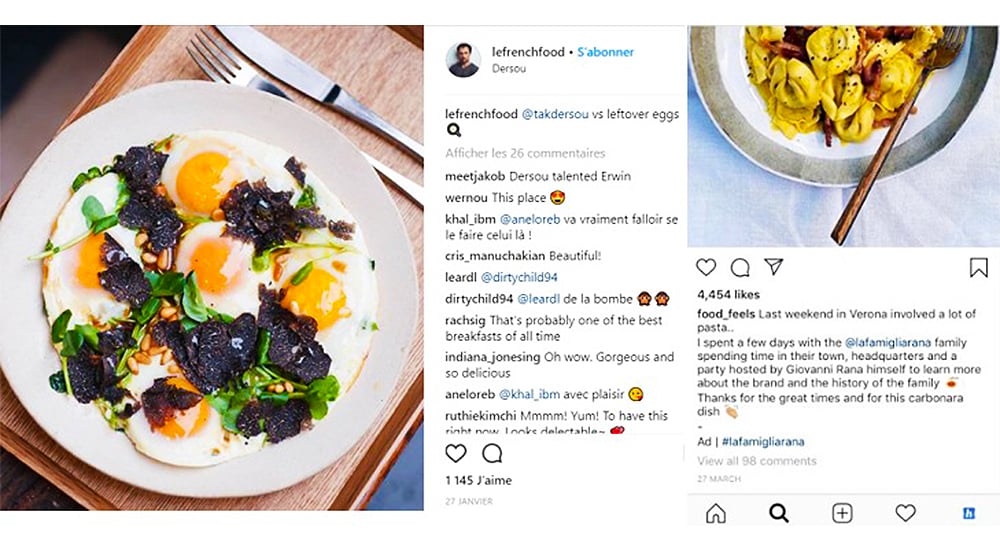Open the @takdersou mention link

[555, 114]
